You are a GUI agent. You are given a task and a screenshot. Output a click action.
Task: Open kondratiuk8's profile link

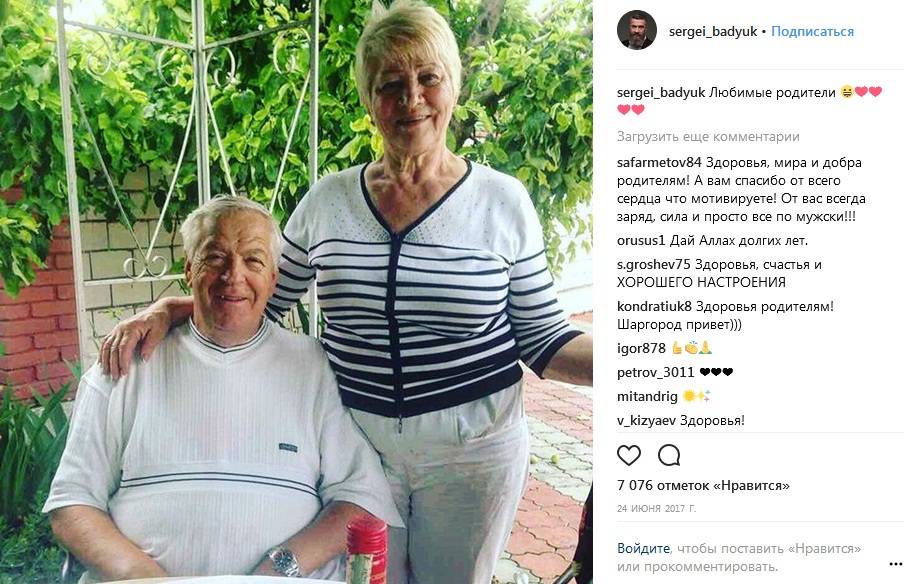pyautogui.click(x=654, y=306)
